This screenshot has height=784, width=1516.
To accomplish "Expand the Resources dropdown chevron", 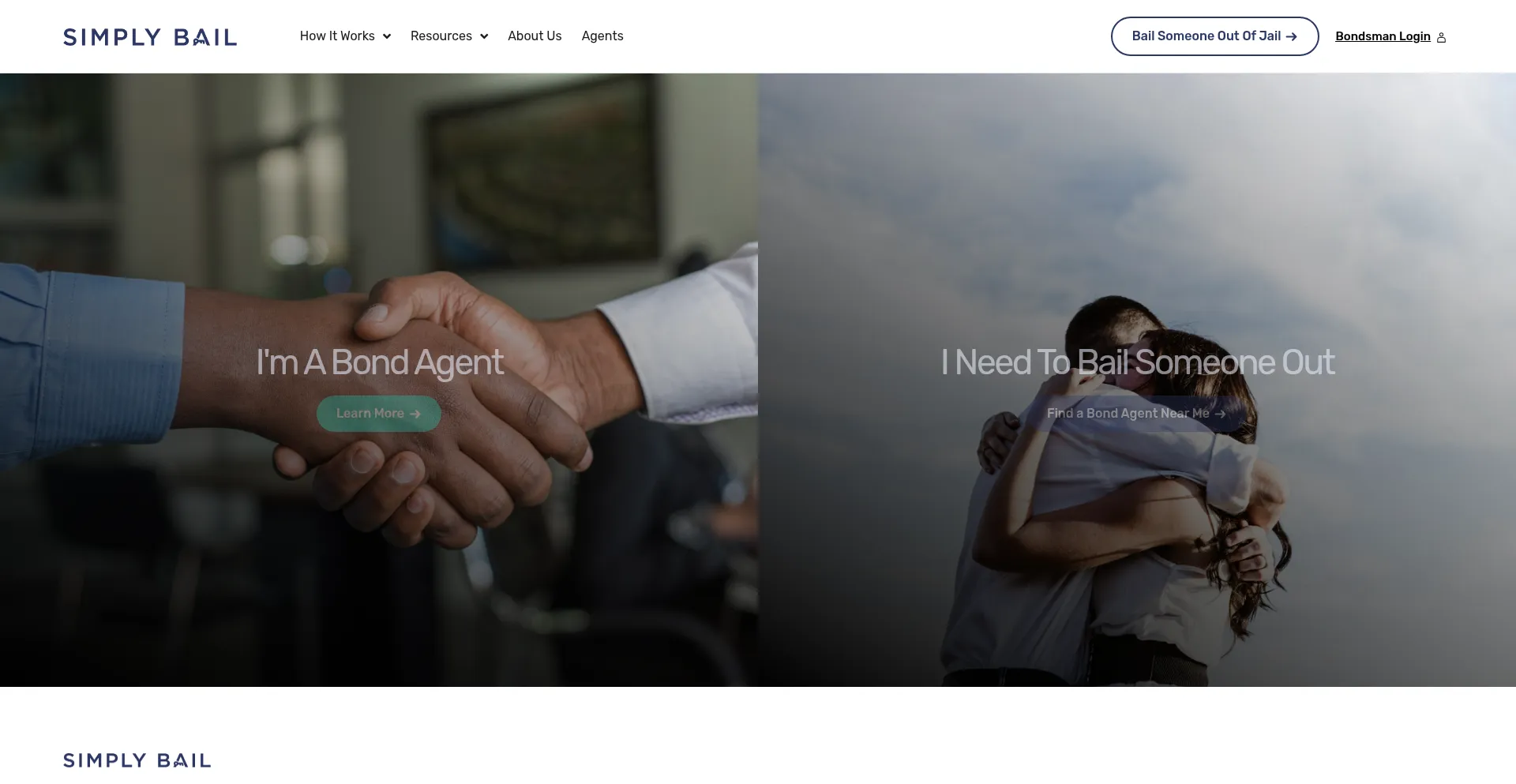I will 484,36.
